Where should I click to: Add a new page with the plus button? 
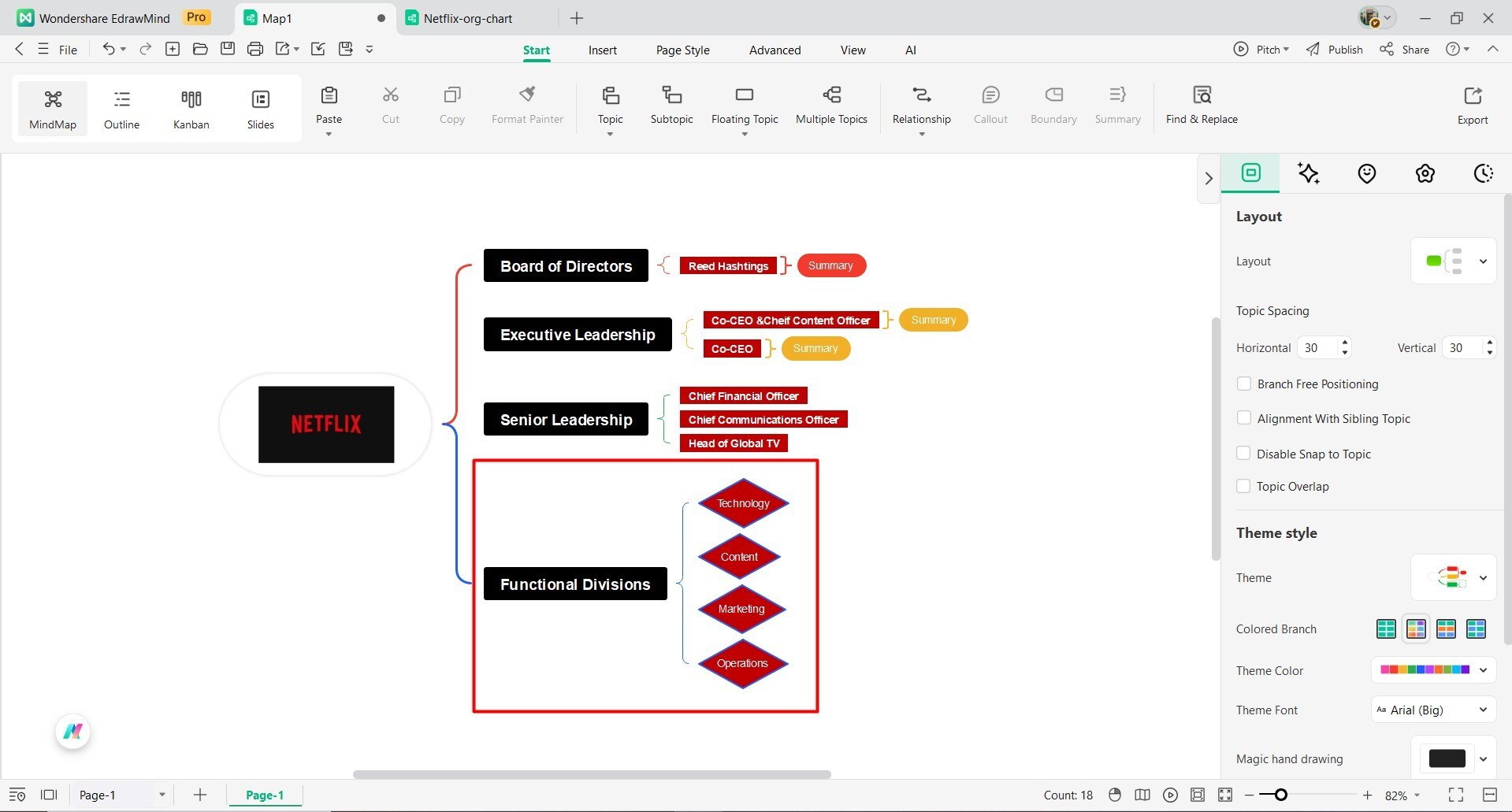[x=200, y=795]
